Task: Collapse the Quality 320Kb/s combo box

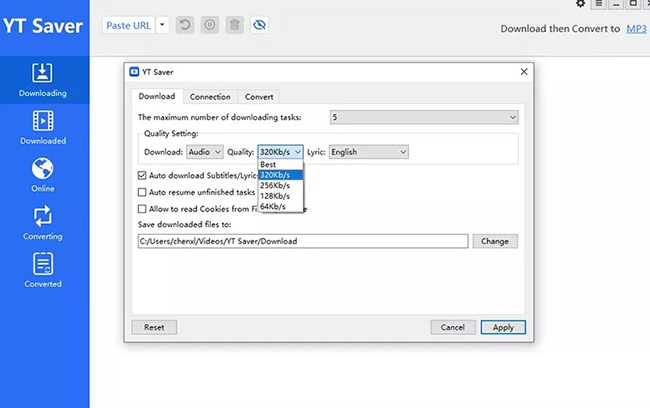Action: (x=280, y=152)
